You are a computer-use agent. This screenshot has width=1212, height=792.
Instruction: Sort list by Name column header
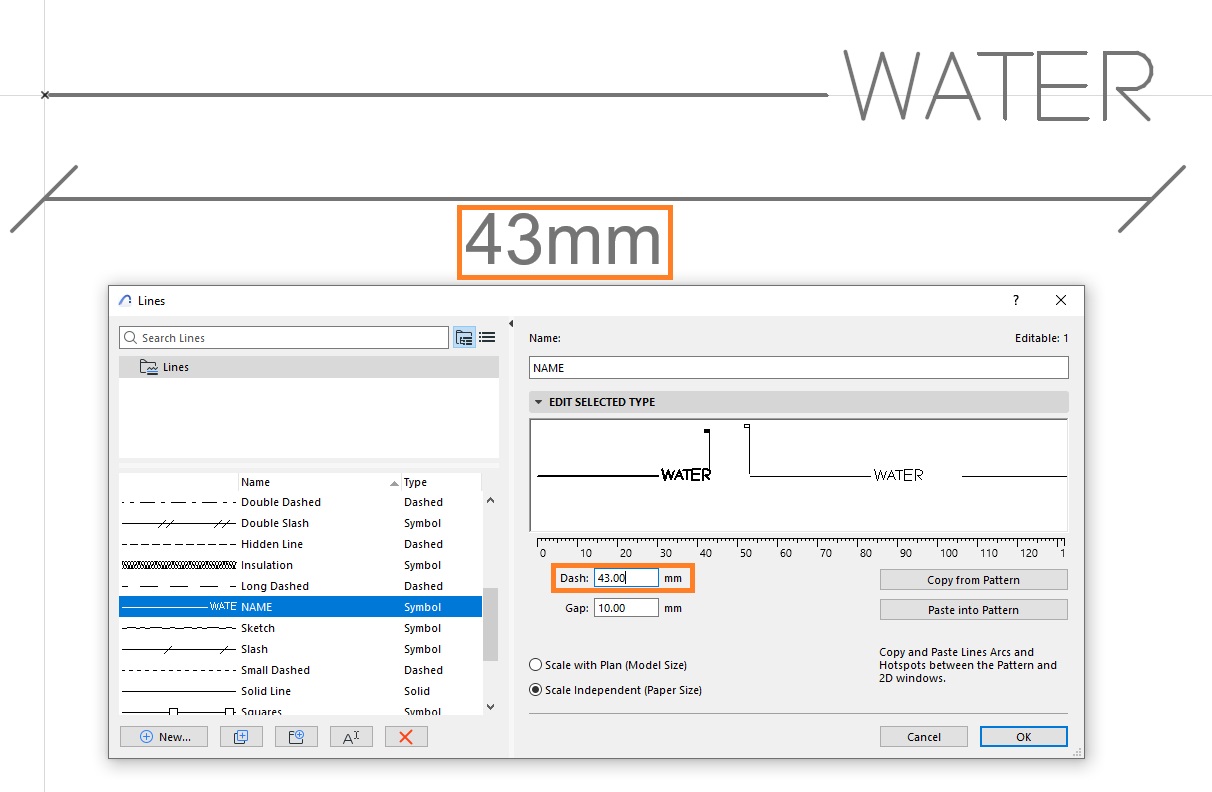[x=319, y=482]
